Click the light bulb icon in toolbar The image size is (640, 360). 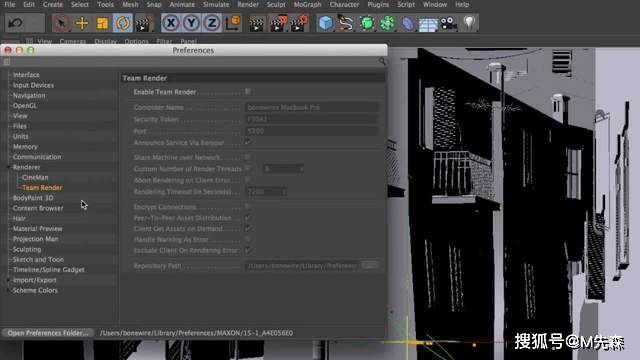(469, 23)
